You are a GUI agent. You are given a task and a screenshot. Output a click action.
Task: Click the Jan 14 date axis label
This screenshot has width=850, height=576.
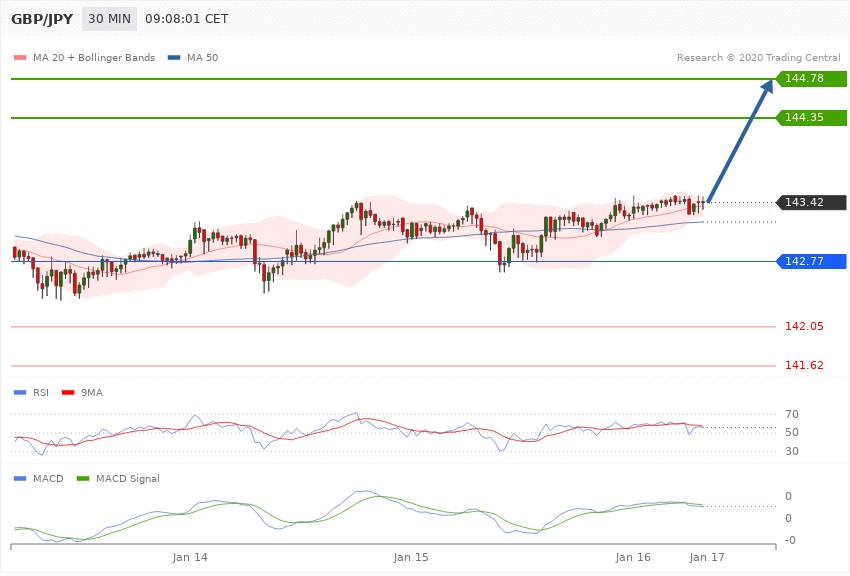pos(190,555)
